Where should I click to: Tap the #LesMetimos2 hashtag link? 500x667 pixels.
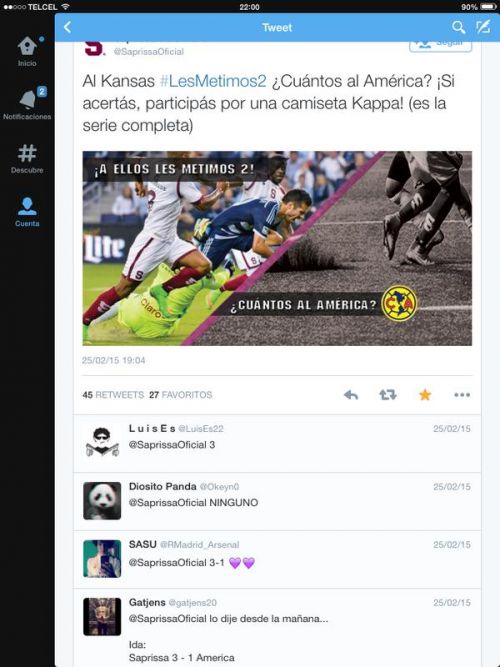(213, 81)
